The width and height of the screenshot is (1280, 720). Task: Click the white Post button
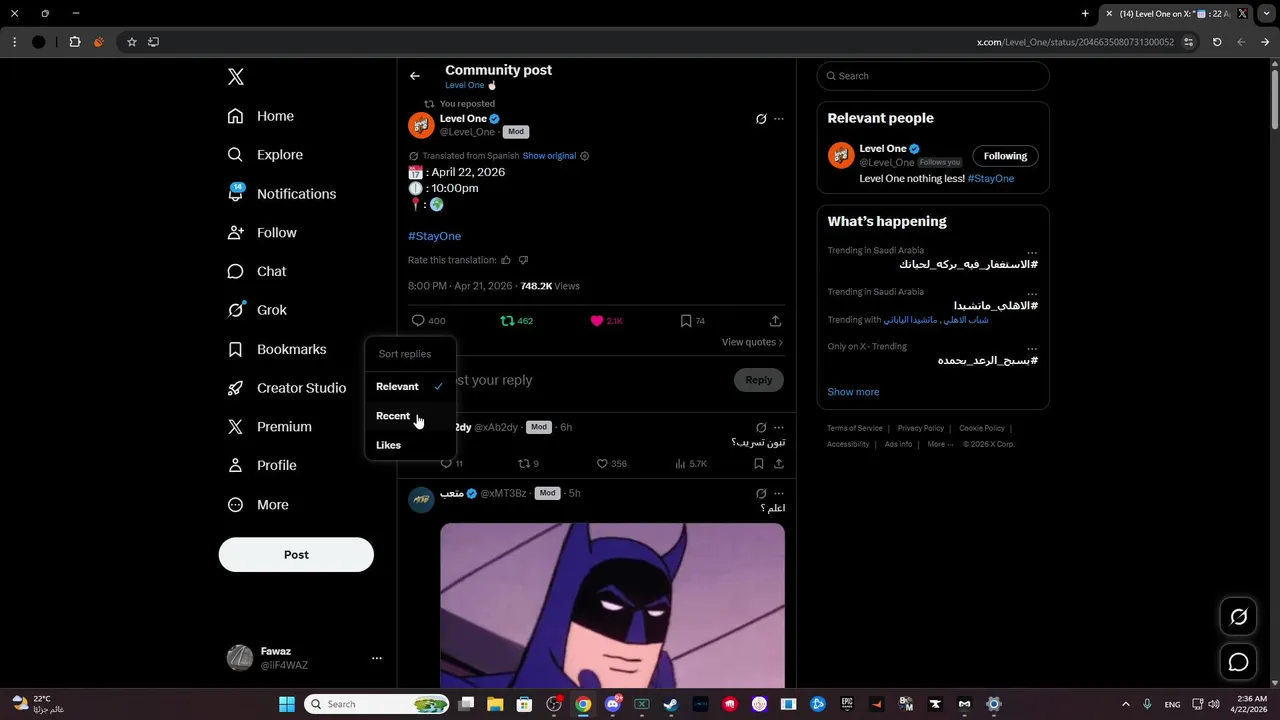point(296,554)
